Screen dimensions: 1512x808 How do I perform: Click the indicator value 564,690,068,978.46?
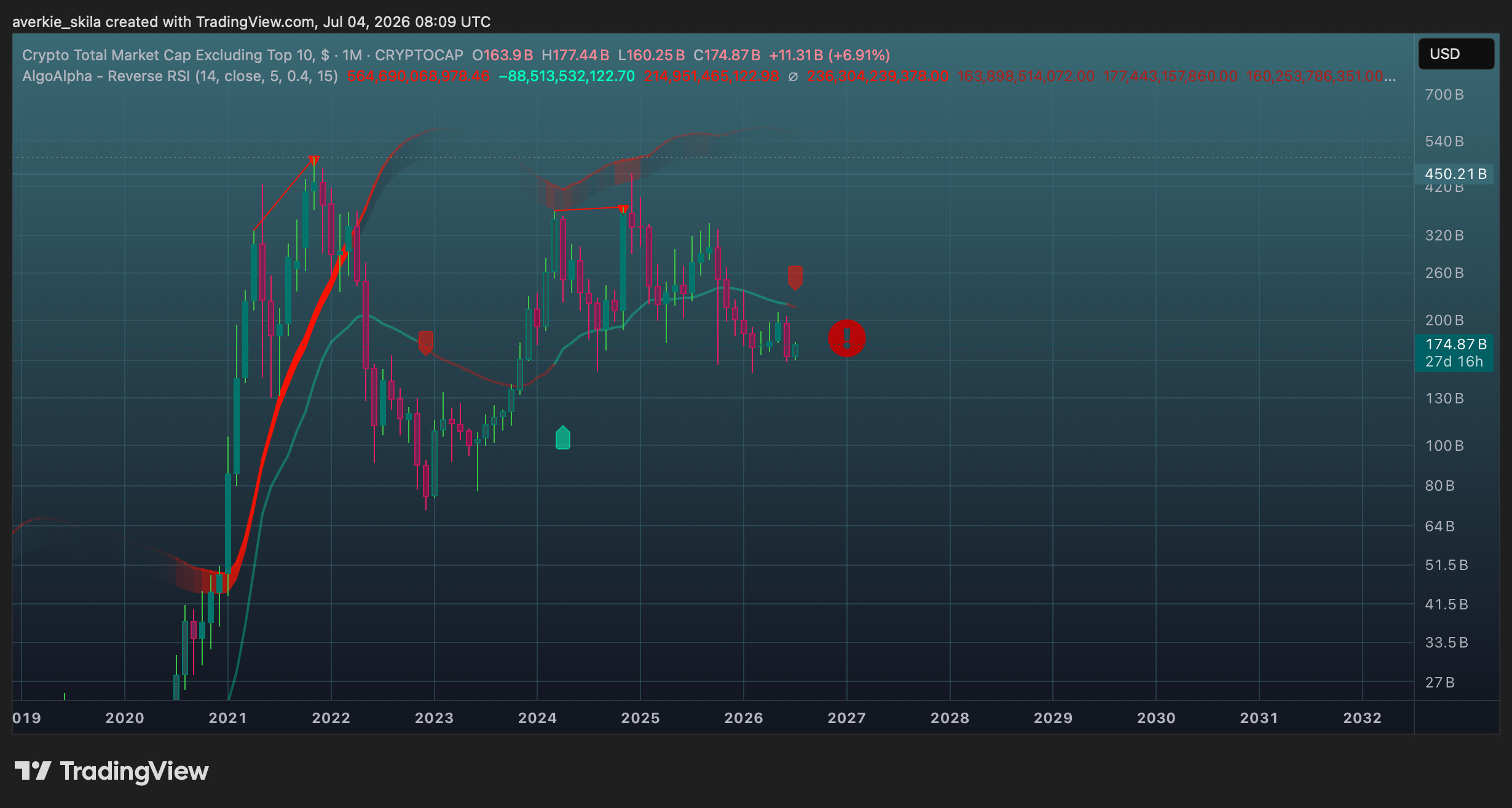coord(419,76)
